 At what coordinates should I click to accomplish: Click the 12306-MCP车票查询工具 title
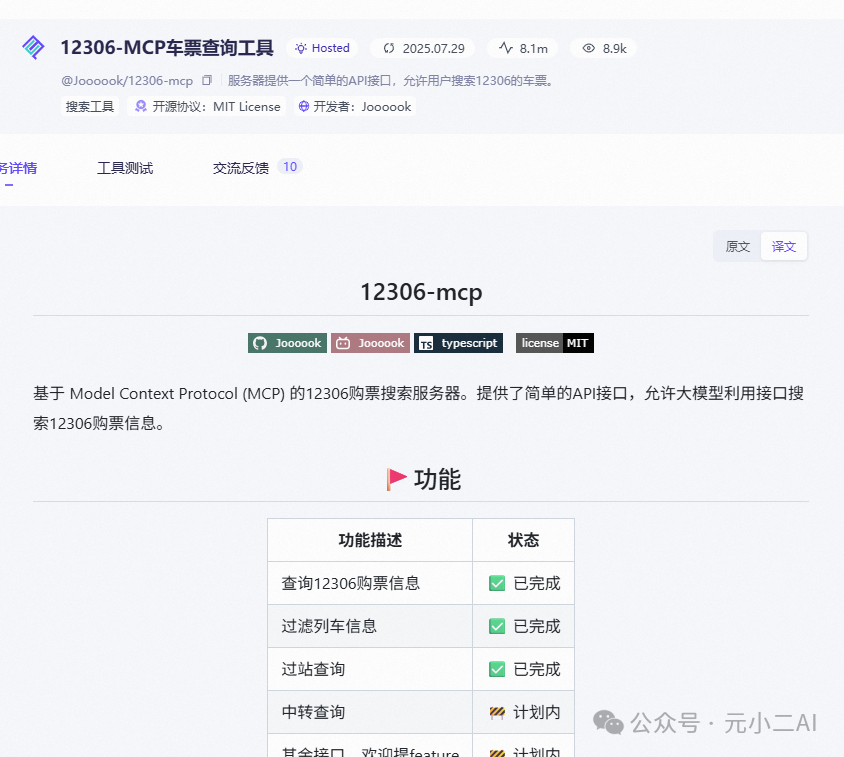click(x=167, y=47)
